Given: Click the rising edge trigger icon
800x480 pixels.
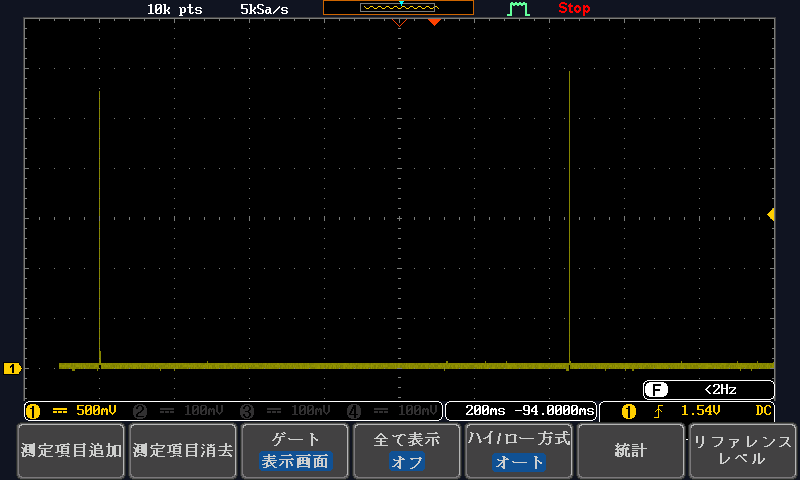Looking at the screenshot, I should [x=659, y=411].
